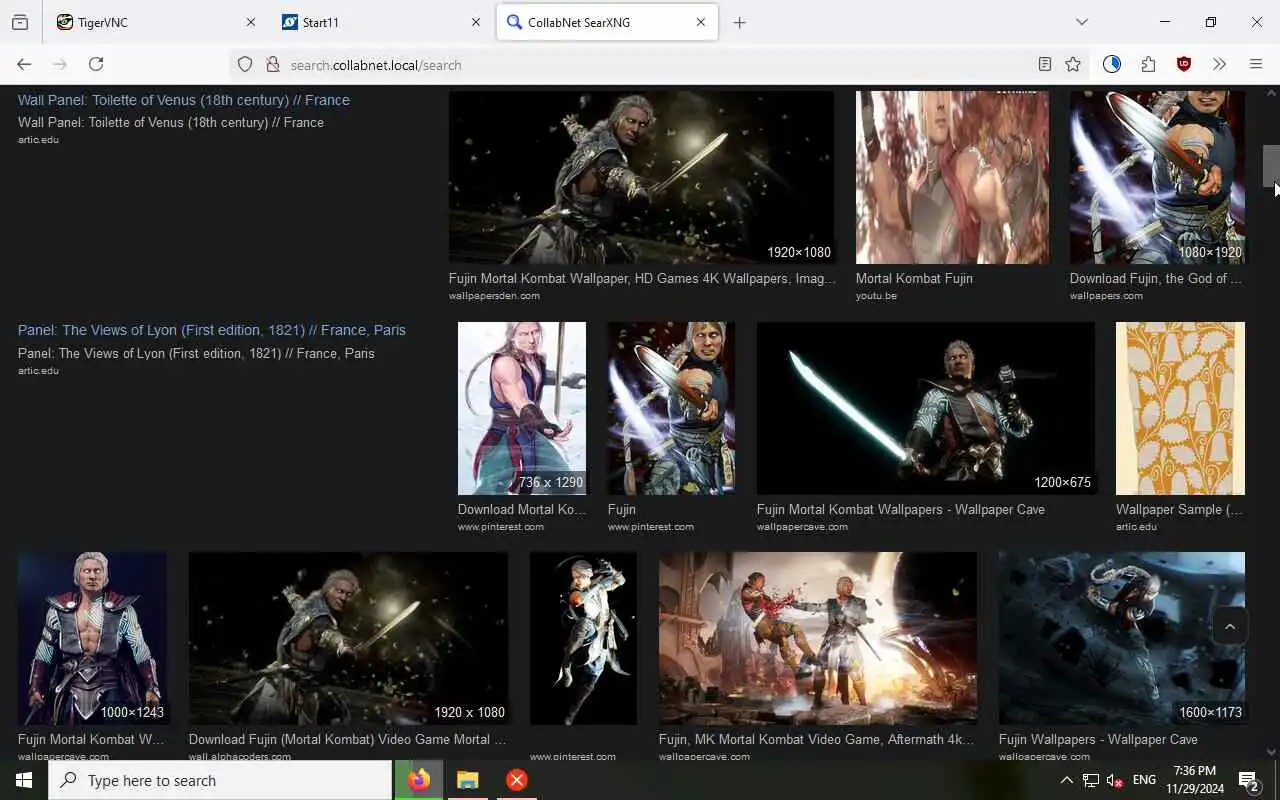Open Windows Start menu
This screenshot has height=800, width=1280.
coord(24,780)
